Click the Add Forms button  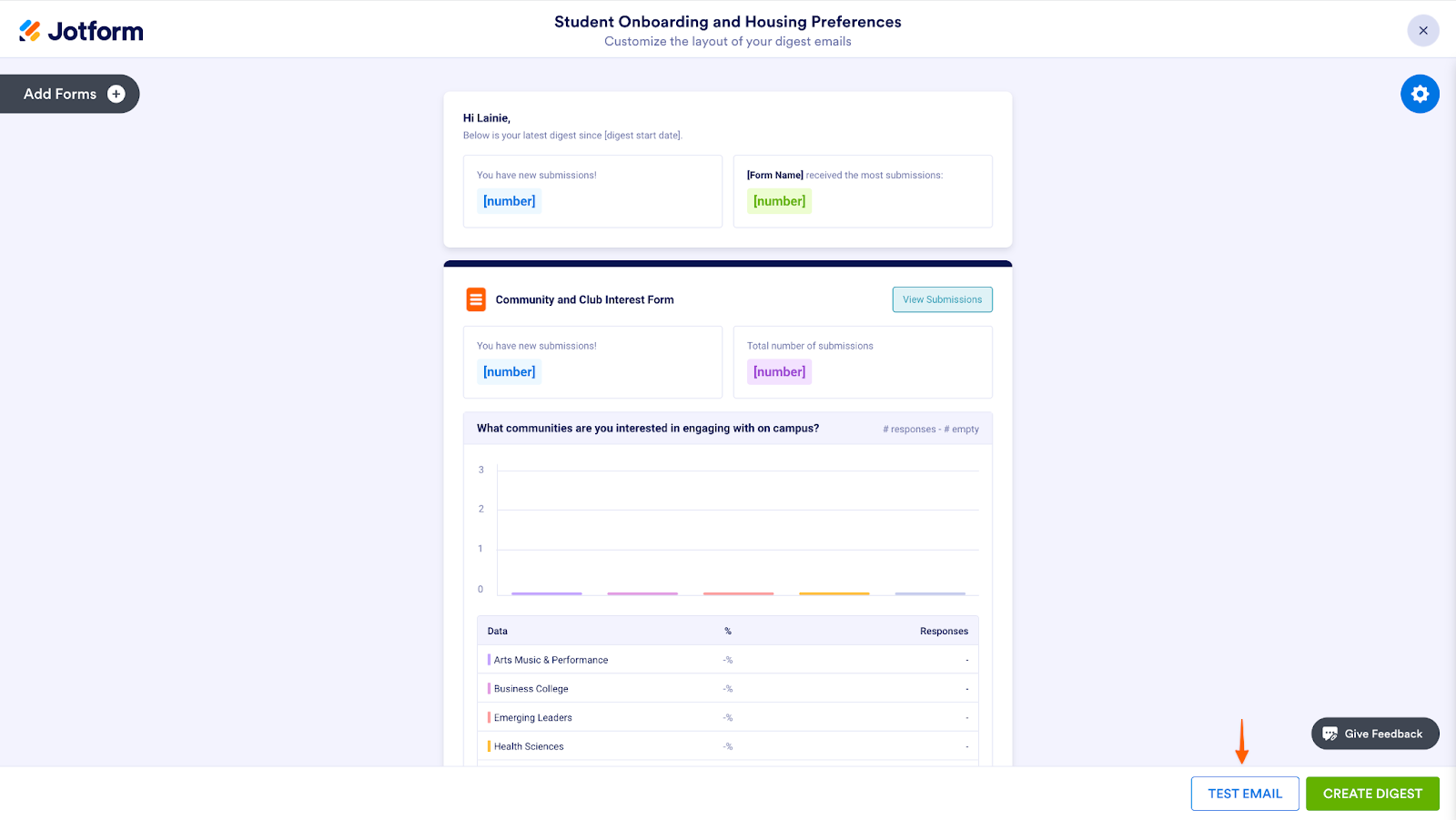click(x=60, y=94)
